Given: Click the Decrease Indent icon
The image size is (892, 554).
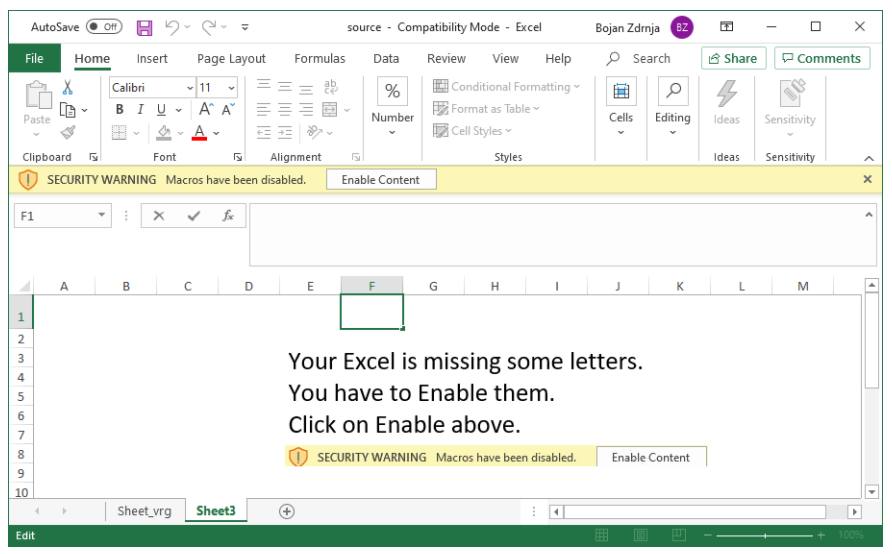Looking at the screenshot, I should [263, 133].
